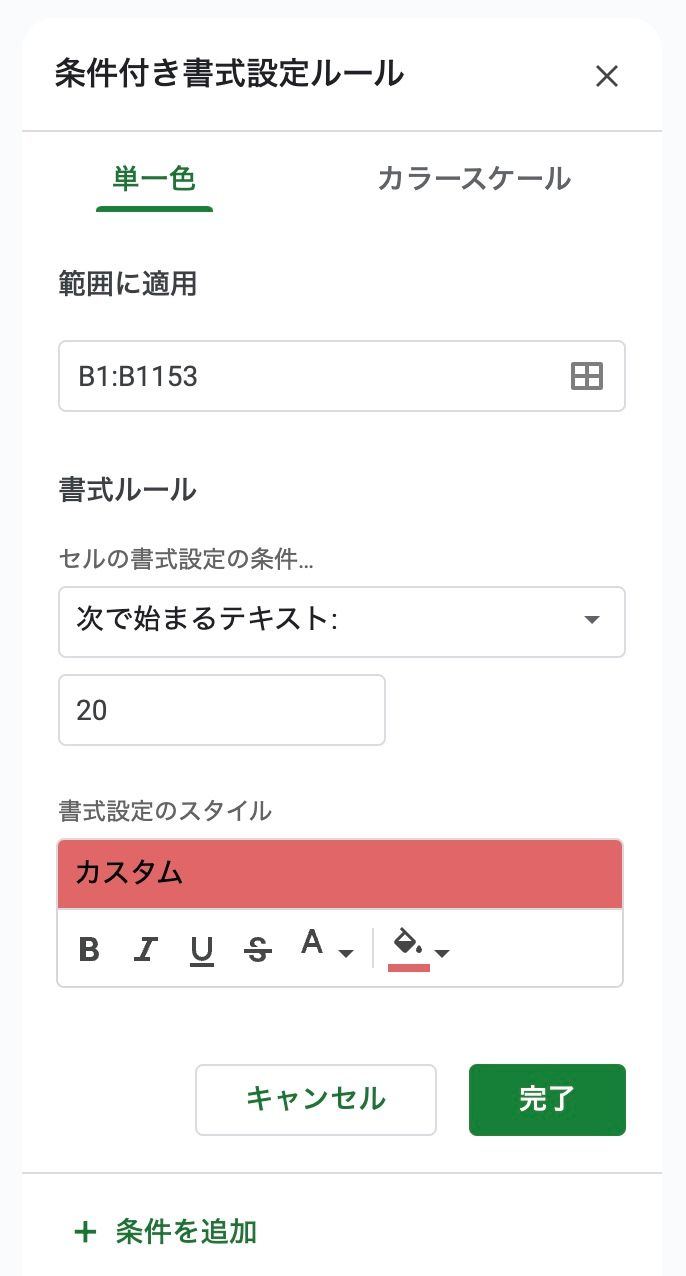Expand the fill color dropdown arrow
The image size is (686, 1276).
tap(442, 953)
